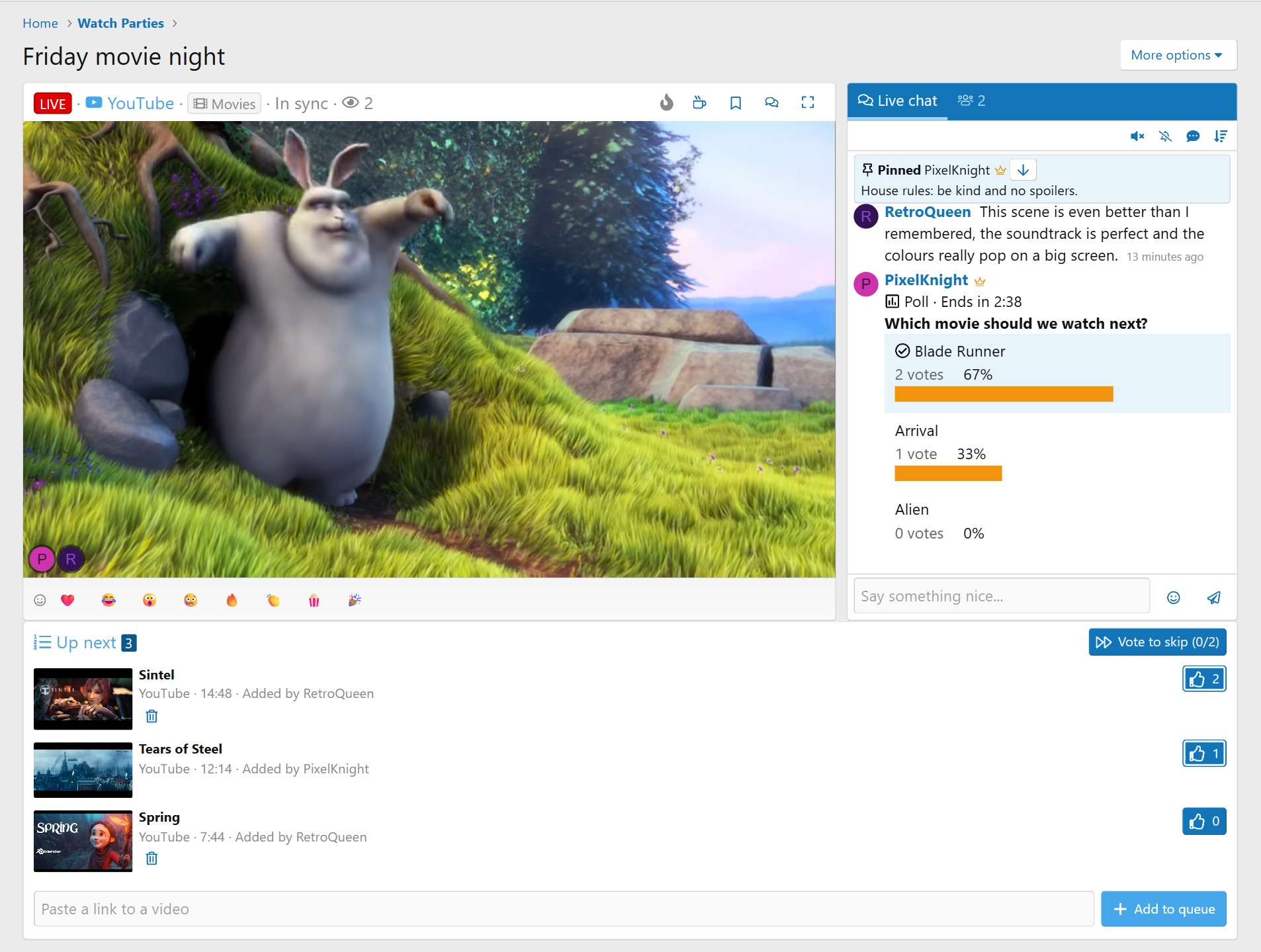Bookmark this watch party
Image resolution: width=1261 pixels, height=952 pixels.
click(x=735, y=103)
